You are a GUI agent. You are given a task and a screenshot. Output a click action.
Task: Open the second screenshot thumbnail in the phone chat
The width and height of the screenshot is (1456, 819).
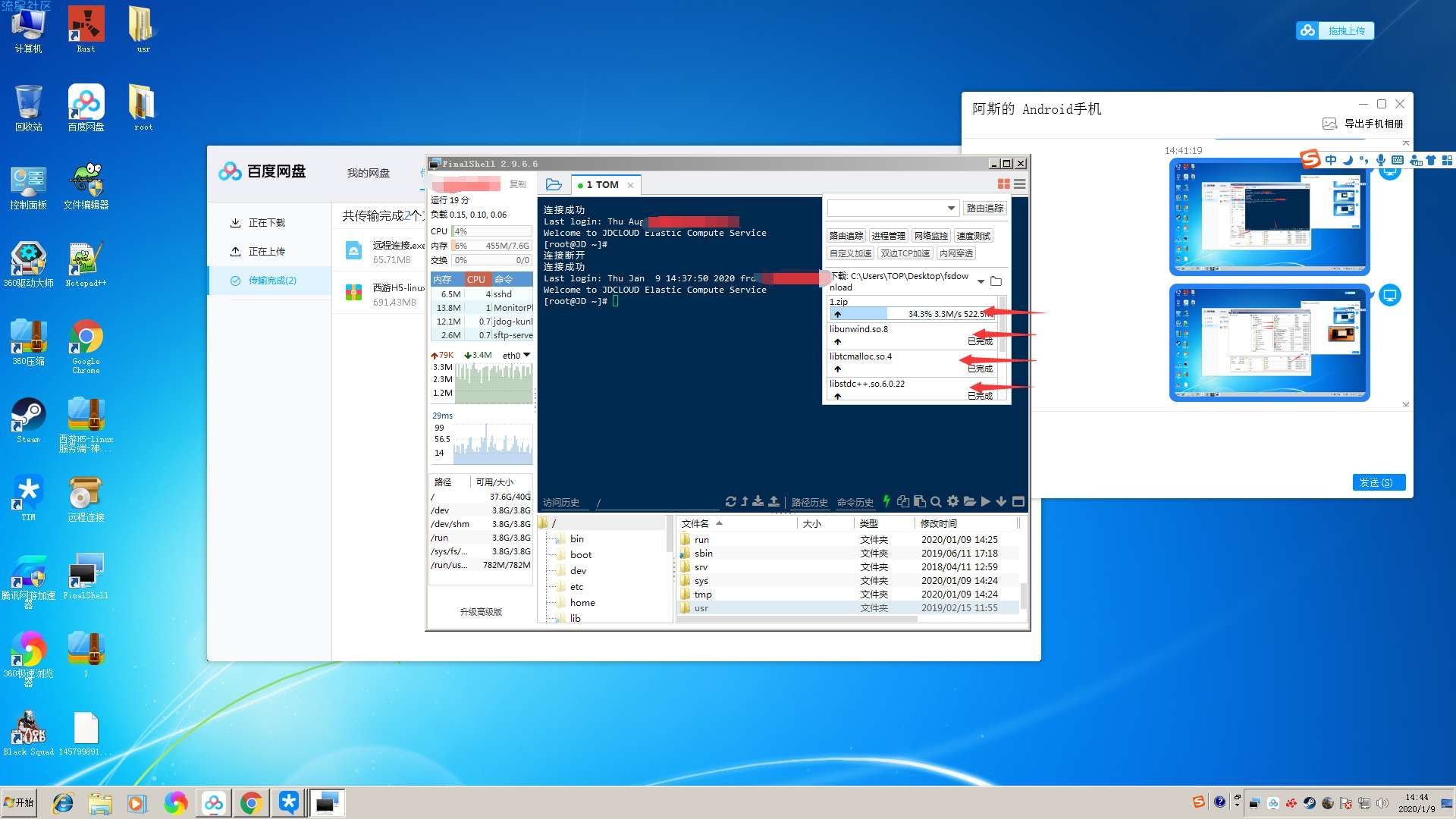[1269, 343]
